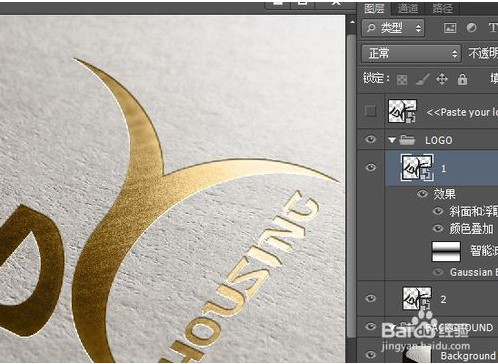Toggle the 颜色叠加 effect visibility
498x364 pixels.
click(438, 228)
